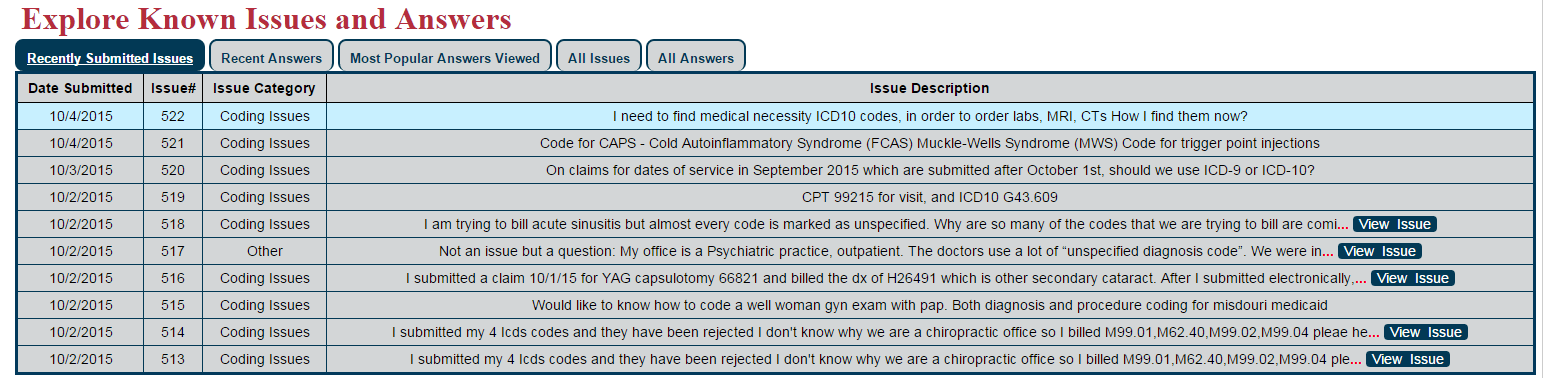Viewport: 1543px width, 378px height.
Task: Click View Issue for issue 518
Action: click(x=1395, y=224)
